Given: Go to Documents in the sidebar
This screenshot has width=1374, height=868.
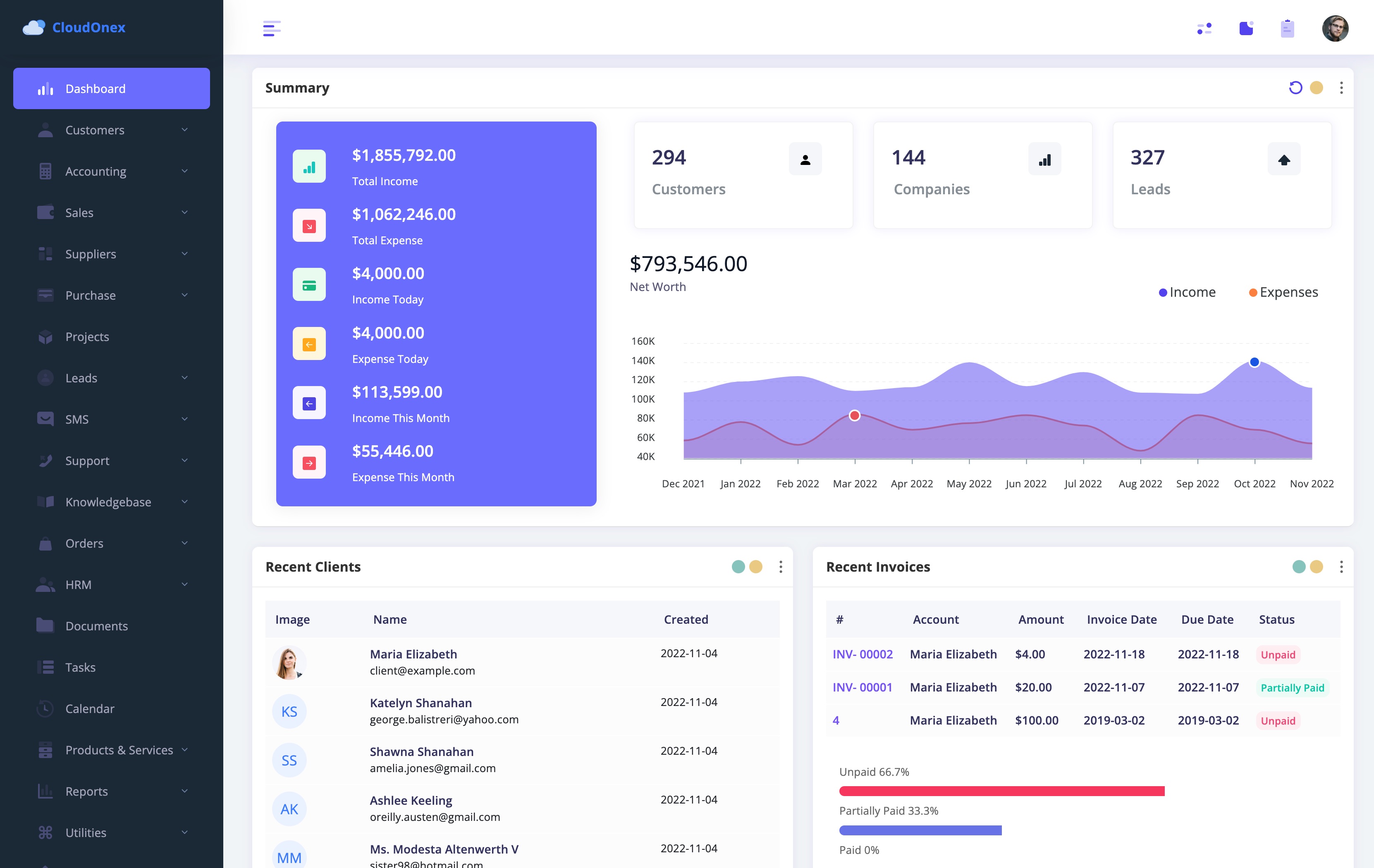Looking at the screenshot, I should (x=96, y=626).
